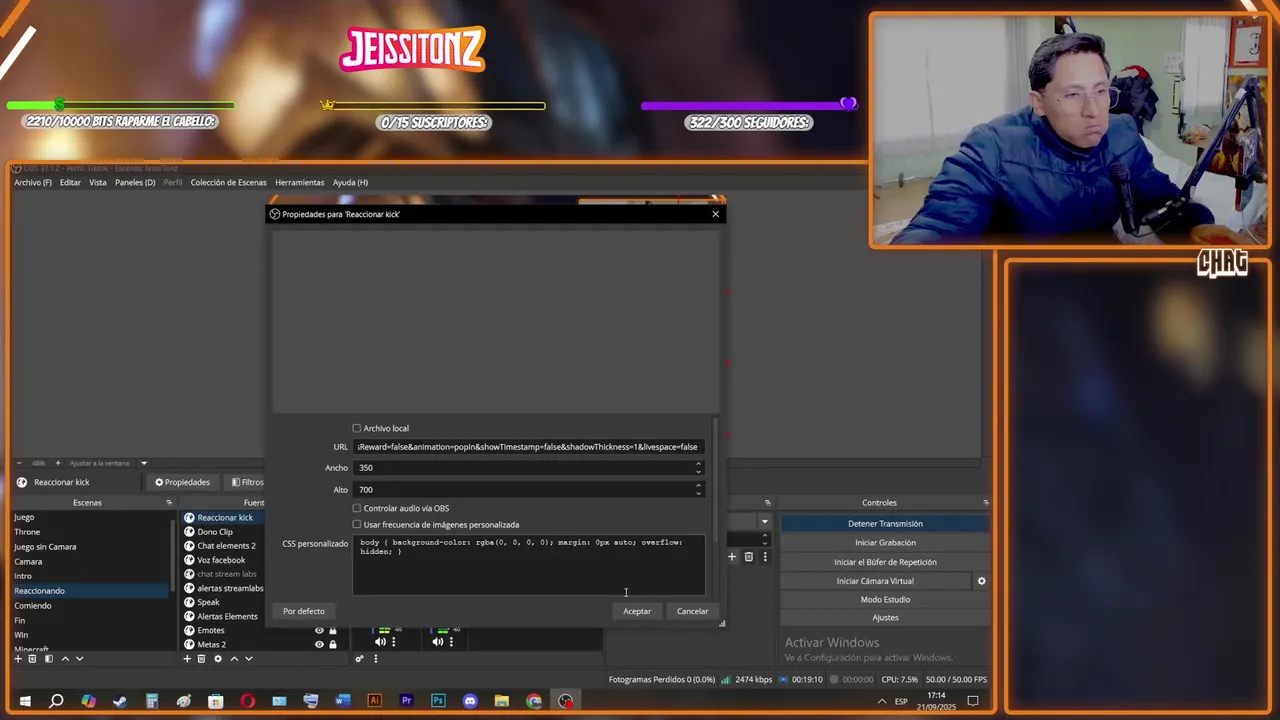Image resolution: width=1280 pixels, height=720 pixels.
Task: Open the Vista menu
Action: [98, 182]
